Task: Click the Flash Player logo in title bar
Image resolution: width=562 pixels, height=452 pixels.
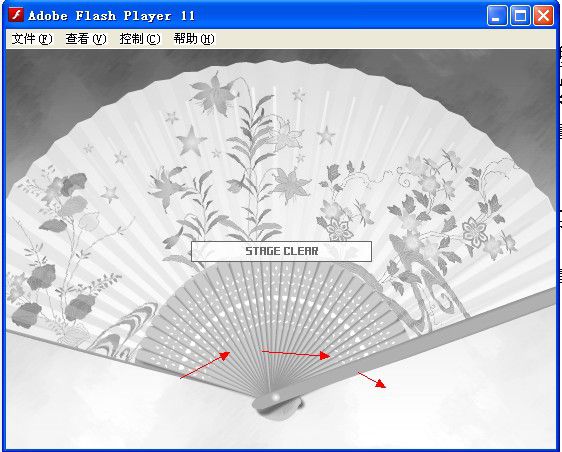Action: point(15,15)
